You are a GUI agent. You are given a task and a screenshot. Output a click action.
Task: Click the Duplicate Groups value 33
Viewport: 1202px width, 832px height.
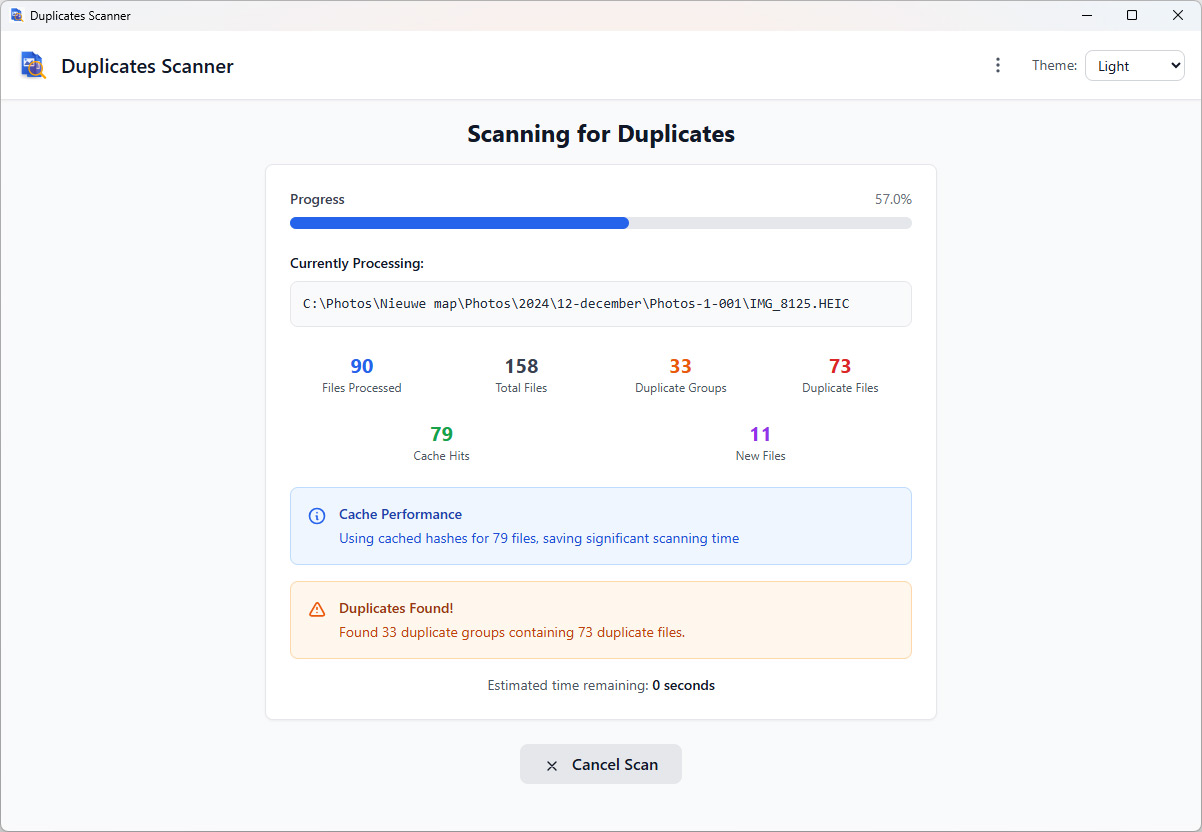(x=681, y=366)
